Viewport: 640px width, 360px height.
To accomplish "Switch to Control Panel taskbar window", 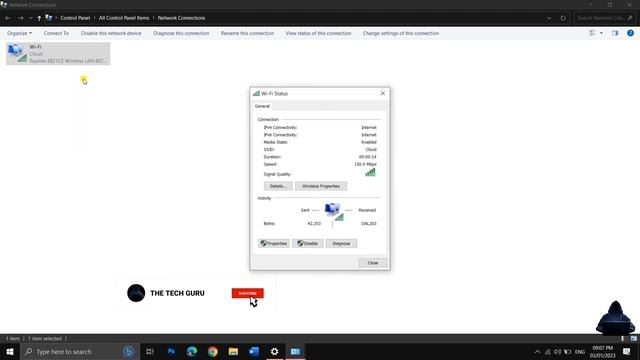I will (296, 351).
